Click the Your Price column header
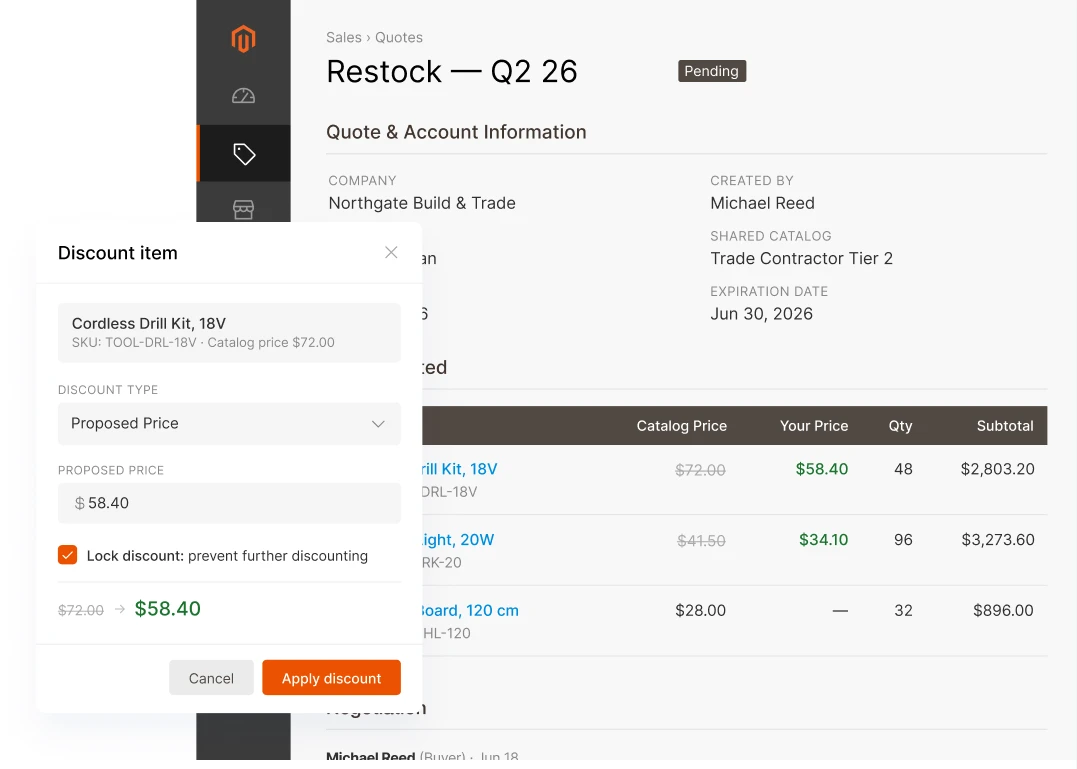This screenshot has height=769, width=1077. coord(814,426)
